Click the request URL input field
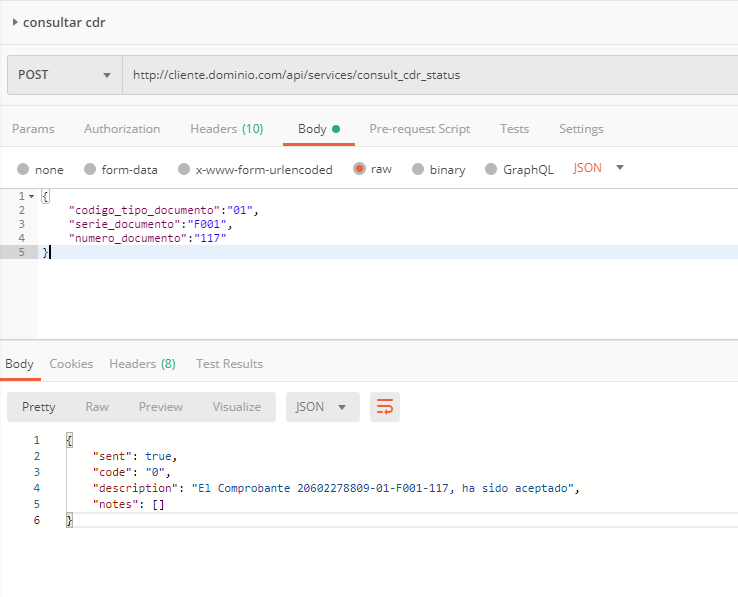Viewport: 738px width, 597px height. [430, 75]
